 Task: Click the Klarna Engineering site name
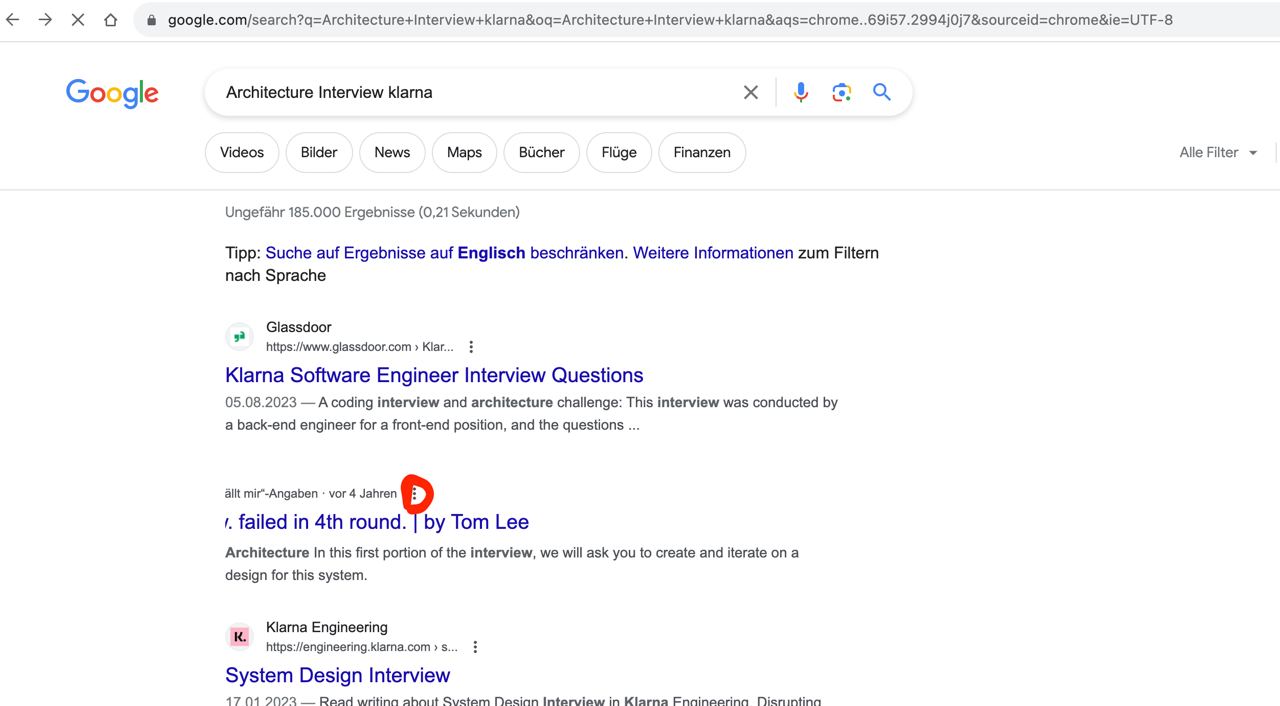[x=327, y=627]
